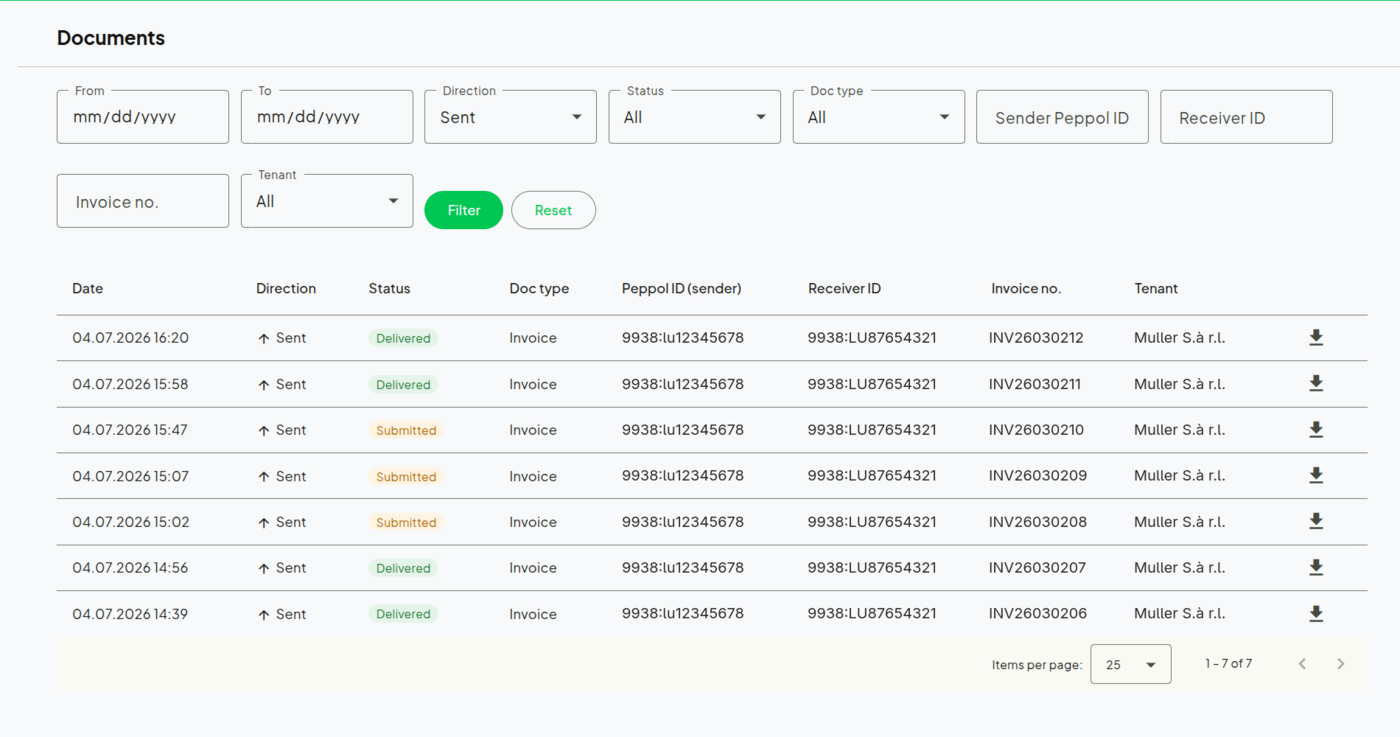
Task: Click invoice number INV26030207
Action: (1037, 568)
